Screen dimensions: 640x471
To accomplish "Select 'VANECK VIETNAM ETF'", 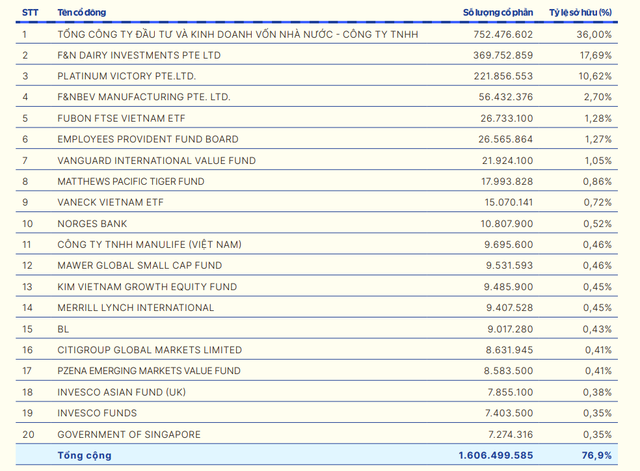I will 110,202.
